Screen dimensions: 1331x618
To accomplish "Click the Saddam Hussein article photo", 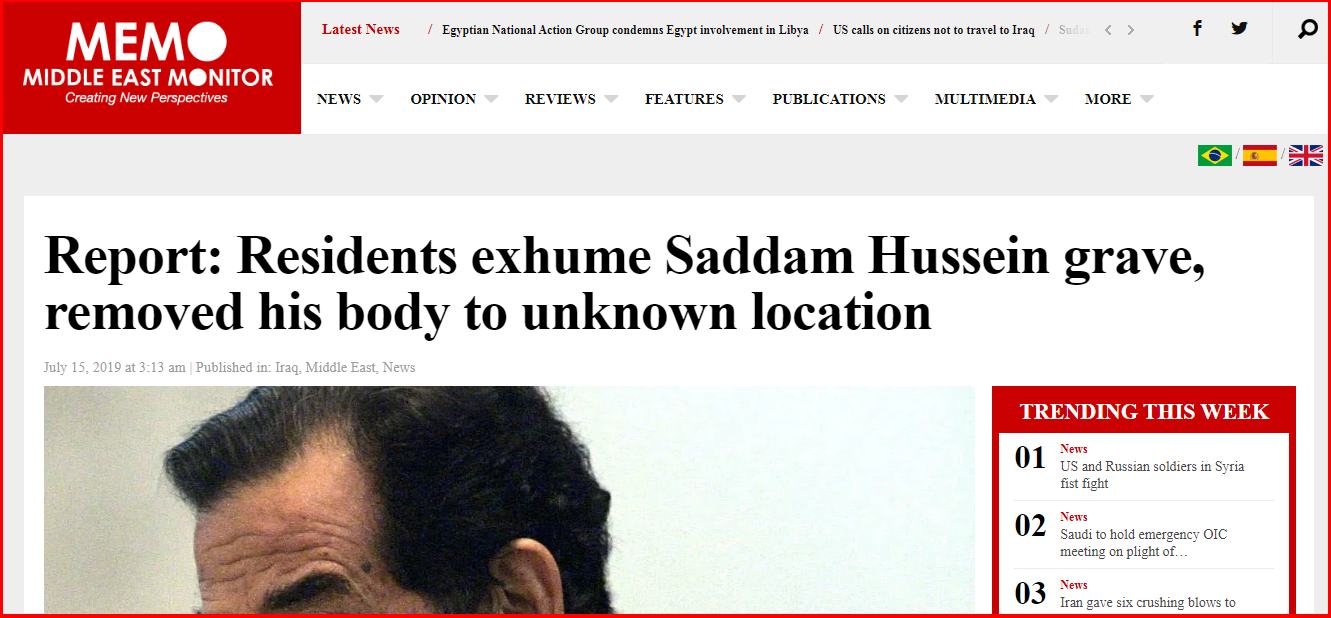I will 509,500.
